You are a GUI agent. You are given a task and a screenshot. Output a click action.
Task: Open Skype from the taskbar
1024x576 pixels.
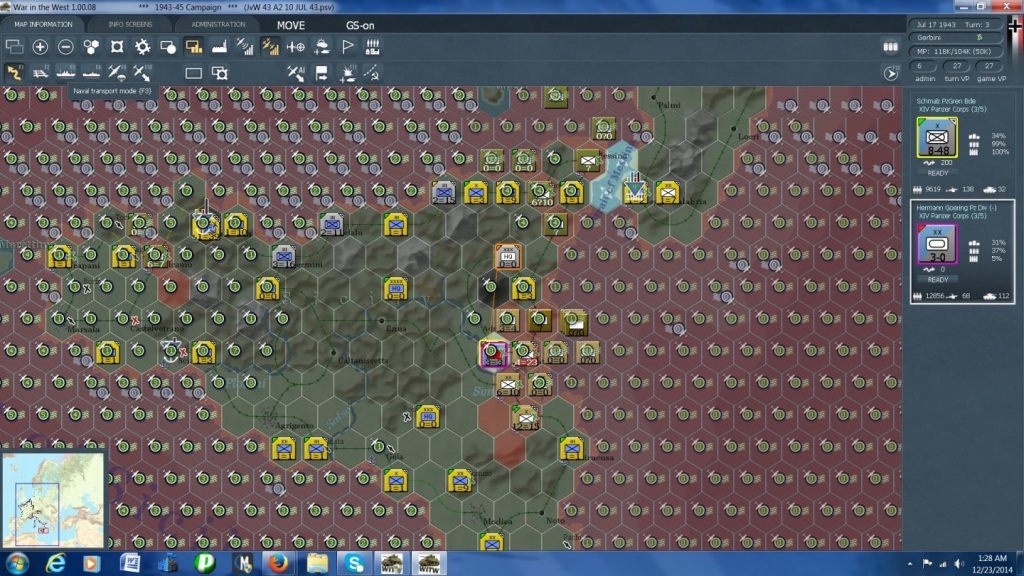[x=355, y=563]
